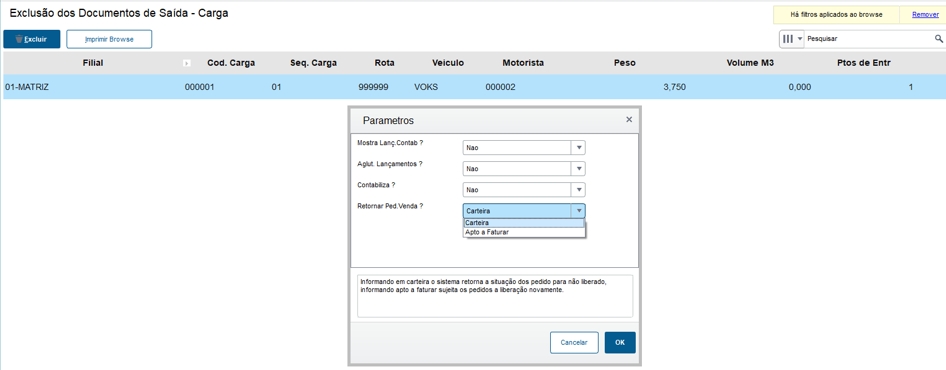Click the route value 999999
This screenshot has height=370, width=946.
373,88
